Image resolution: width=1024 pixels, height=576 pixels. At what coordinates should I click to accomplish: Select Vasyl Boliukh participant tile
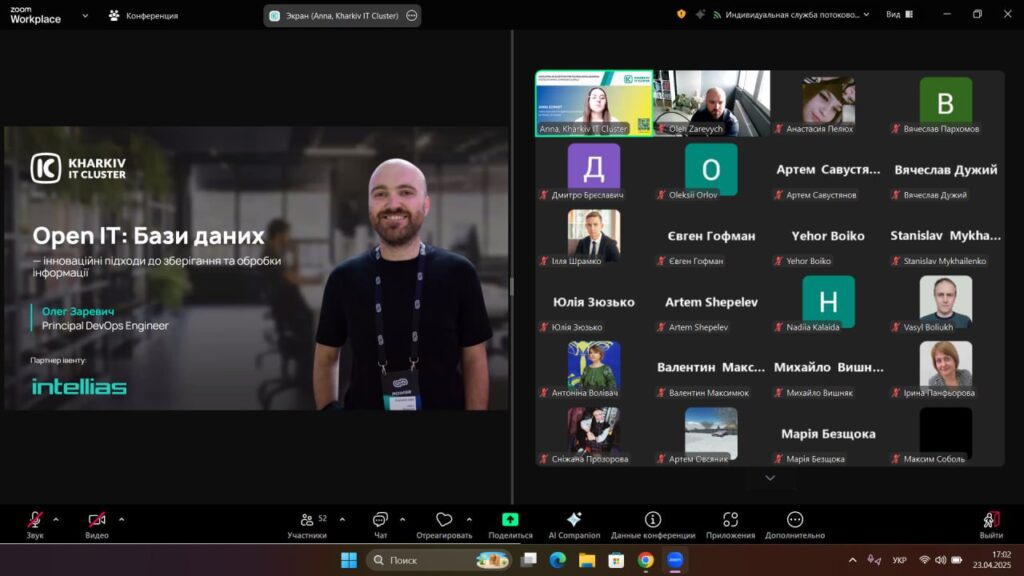[x=946, y=302]
